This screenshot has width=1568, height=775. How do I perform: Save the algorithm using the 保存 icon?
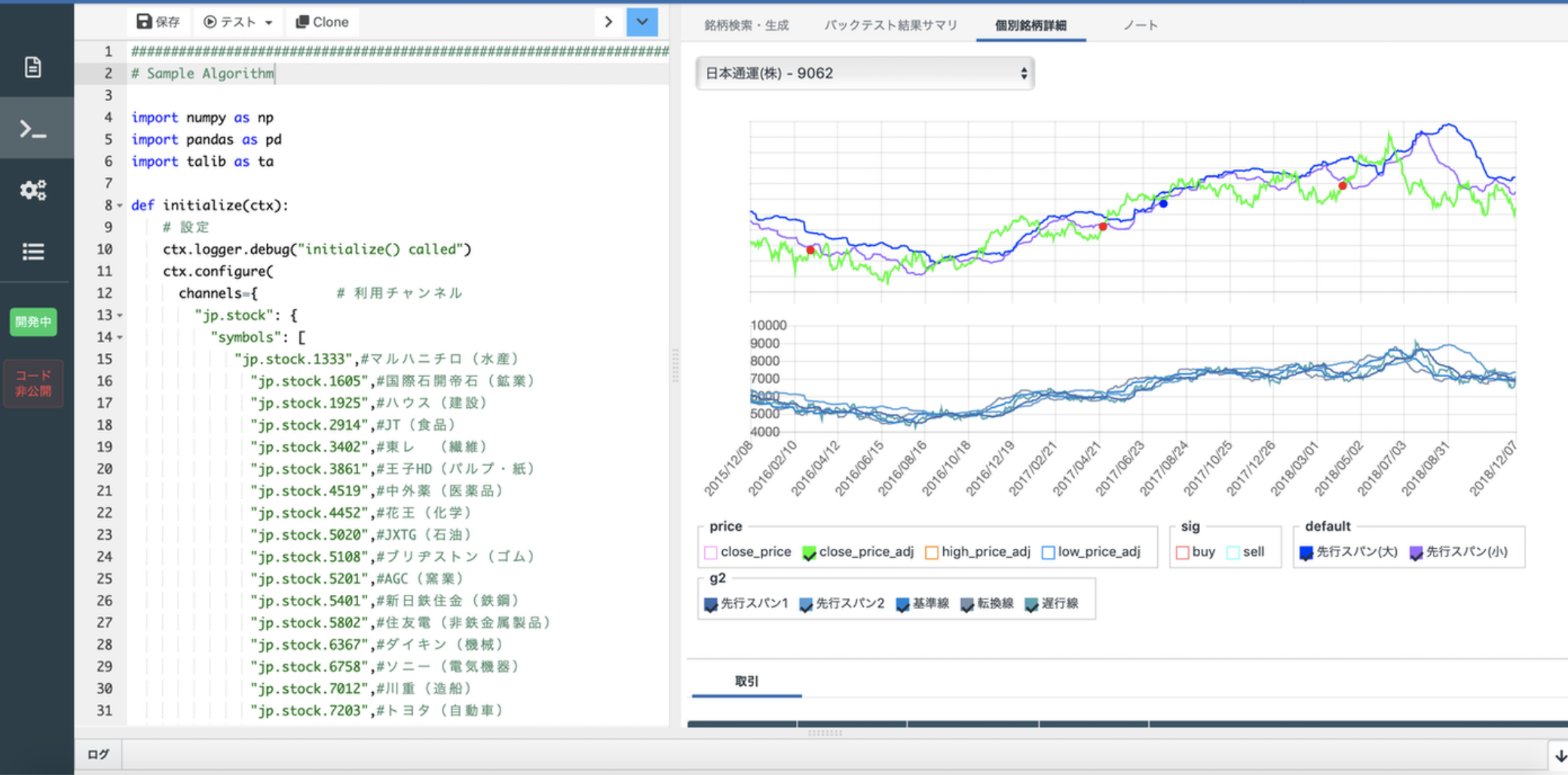click(158, 21)
